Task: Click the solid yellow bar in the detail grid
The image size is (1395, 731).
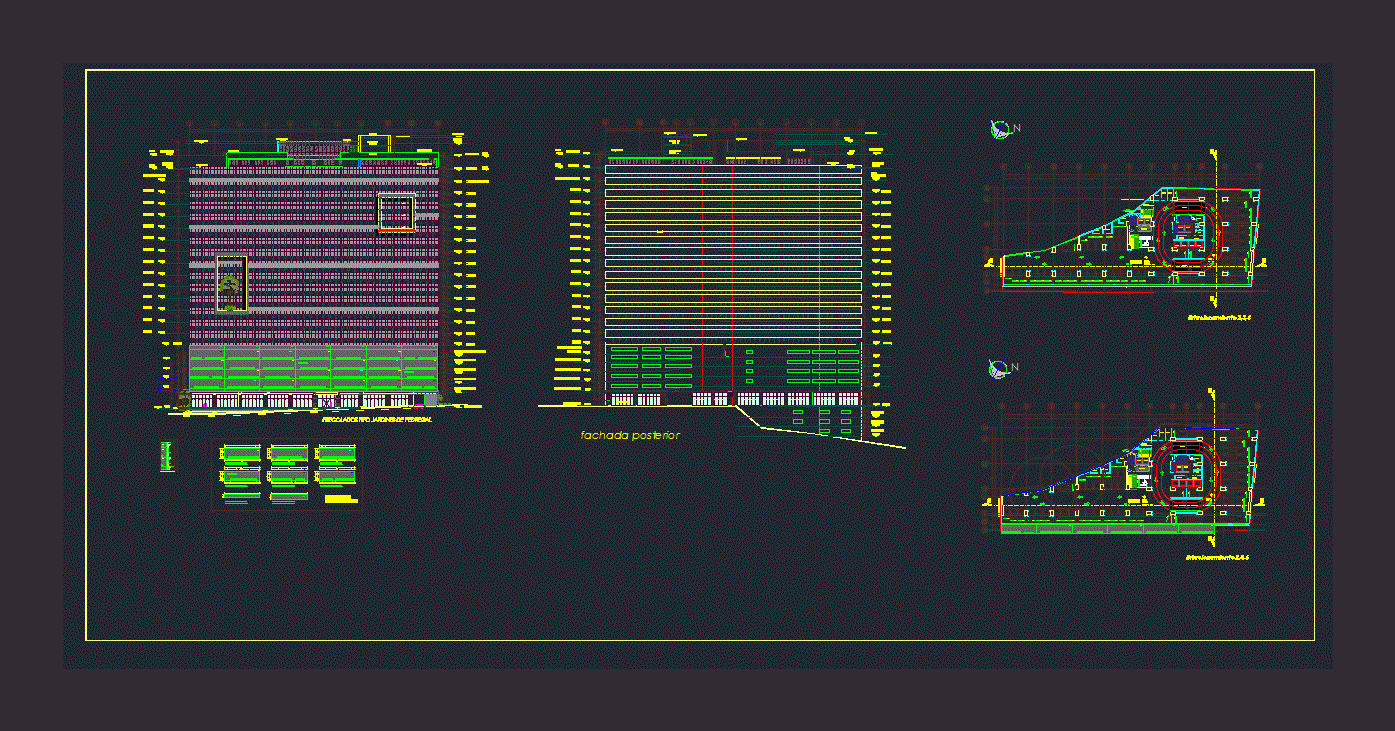Action: (x=340, y=498)
